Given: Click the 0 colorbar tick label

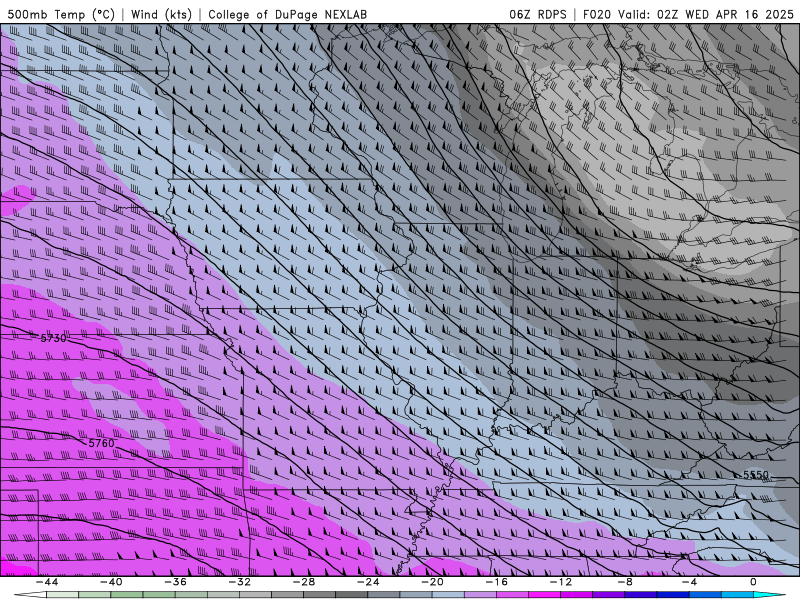Looking at the screenshot, I should [x=754, y=582].
